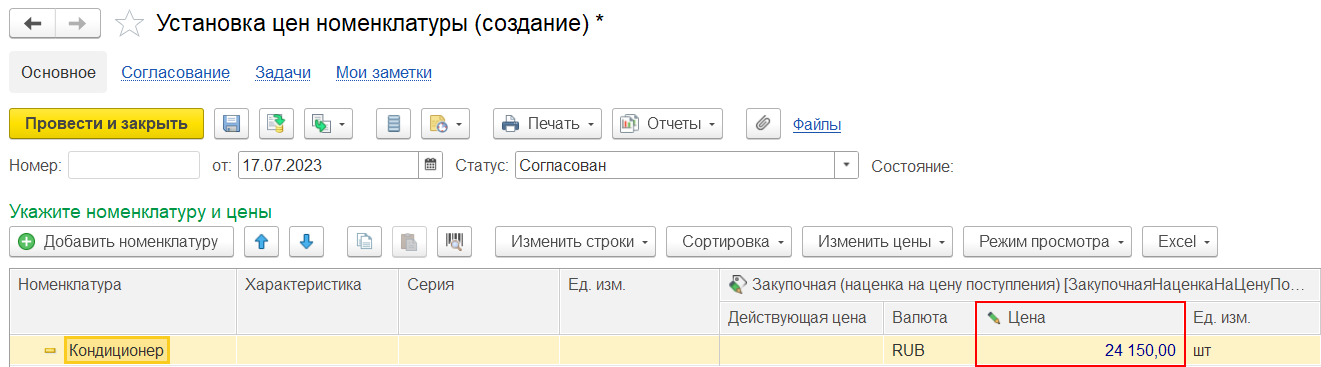
Task: Switch to the Согласование tab
Action: (176, 72)
